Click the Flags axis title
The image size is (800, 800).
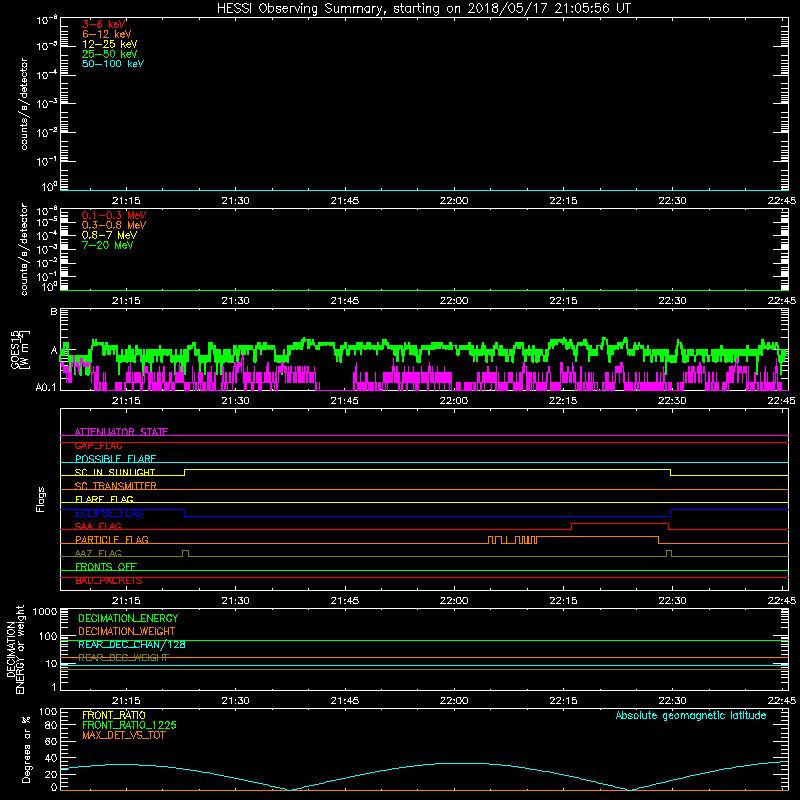tap(41, 499)
